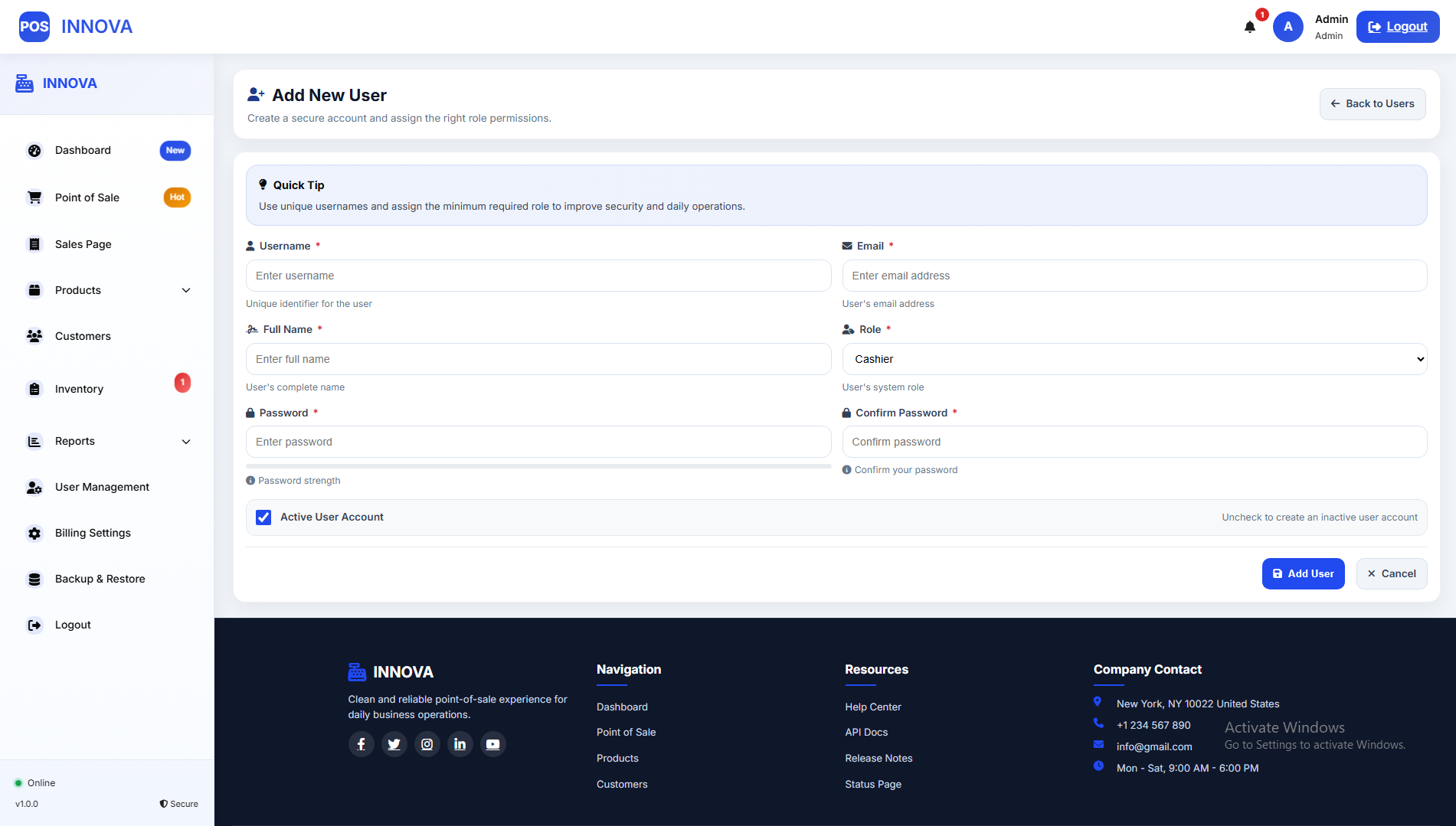Screen dimensions: 1456x826
Task: Click the Admin avatar circle
Action: coord(1288,27)
